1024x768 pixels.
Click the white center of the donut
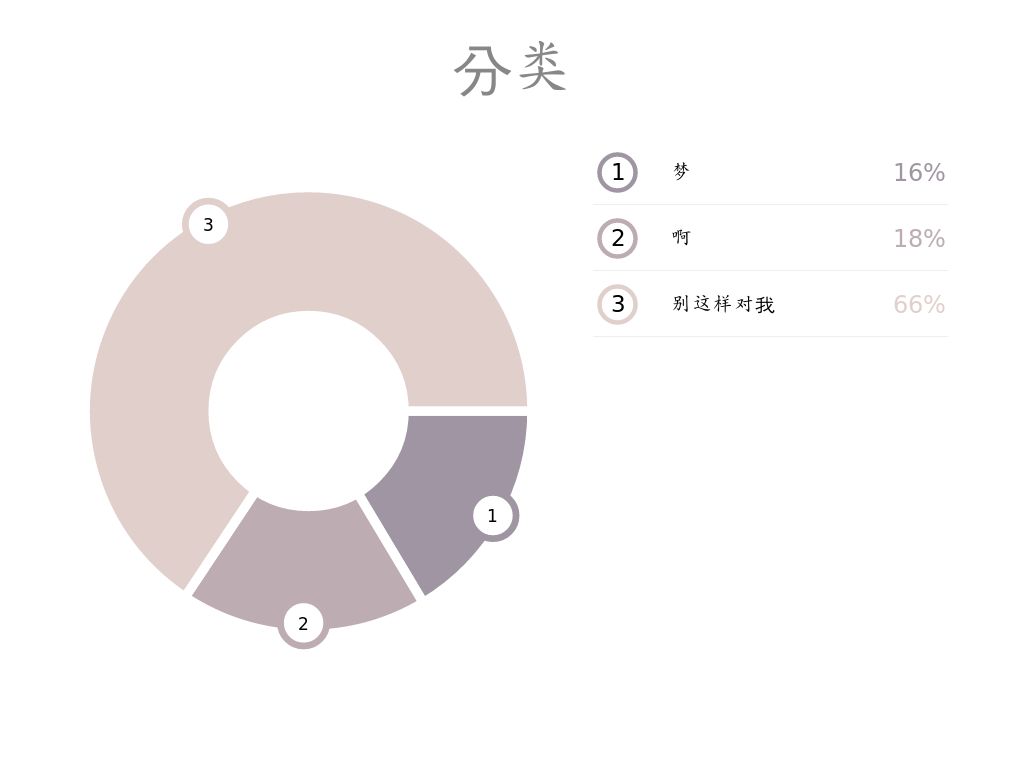tap(308, 410)
